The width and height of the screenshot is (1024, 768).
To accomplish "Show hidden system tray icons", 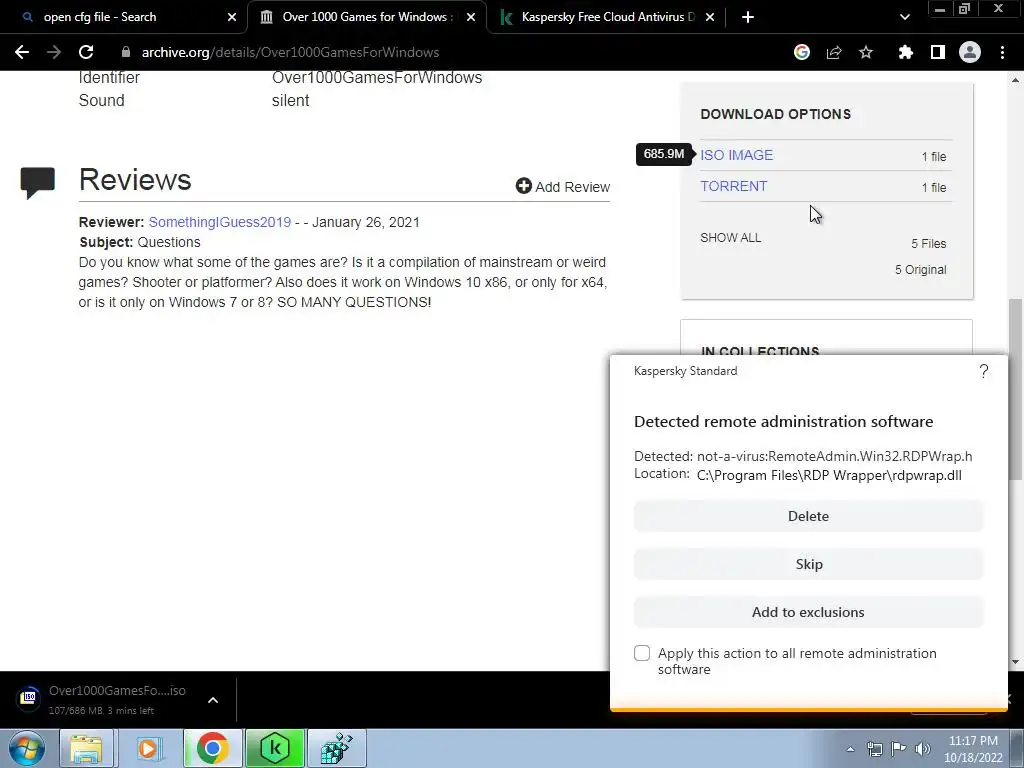I will (x=850, y=749).
